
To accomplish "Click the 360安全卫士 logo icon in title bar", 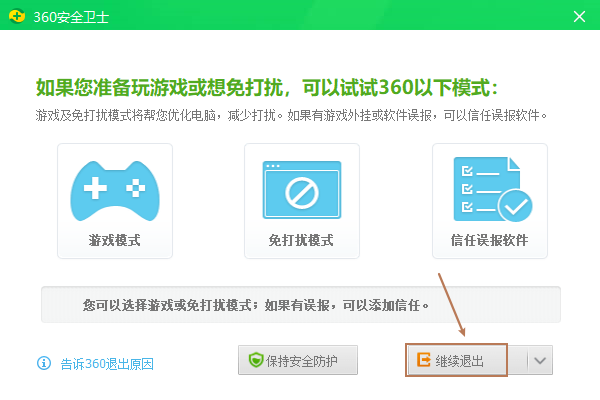I will pyautogui.click(x=17, y=16).
